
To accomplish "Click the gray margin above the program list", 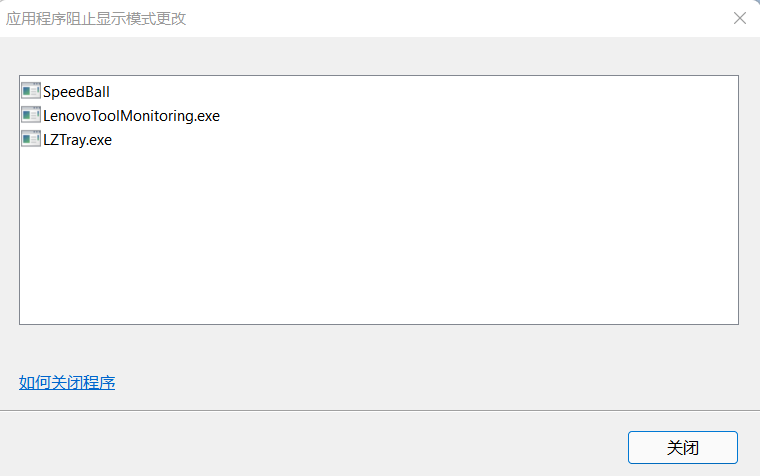I will pos(379,56).
